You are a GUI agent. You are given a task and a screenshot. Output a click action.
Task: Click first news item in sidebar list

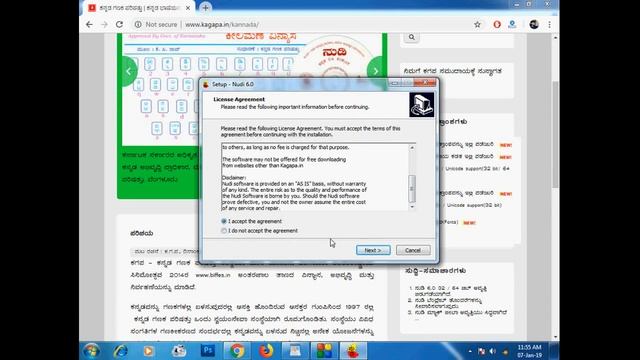pyautogui.click(x=451, y=291)
